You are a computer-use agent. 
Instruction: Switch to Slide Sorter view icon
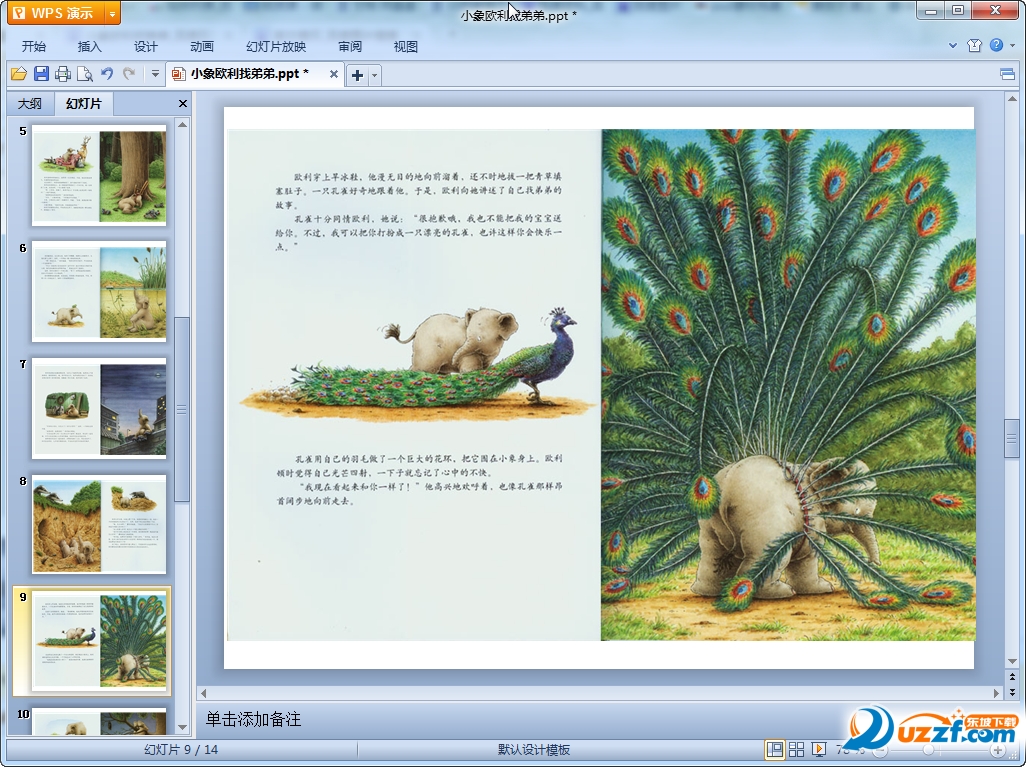point(796,749)
